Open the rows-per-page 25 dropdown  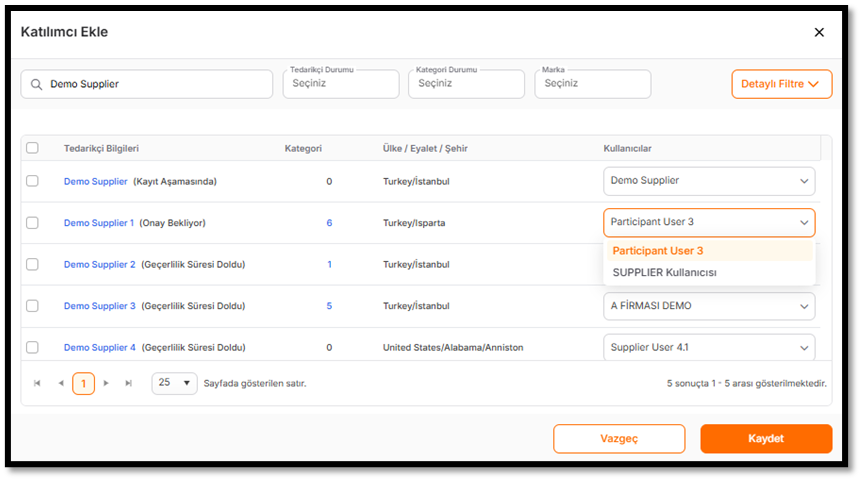tap(174, 383)
